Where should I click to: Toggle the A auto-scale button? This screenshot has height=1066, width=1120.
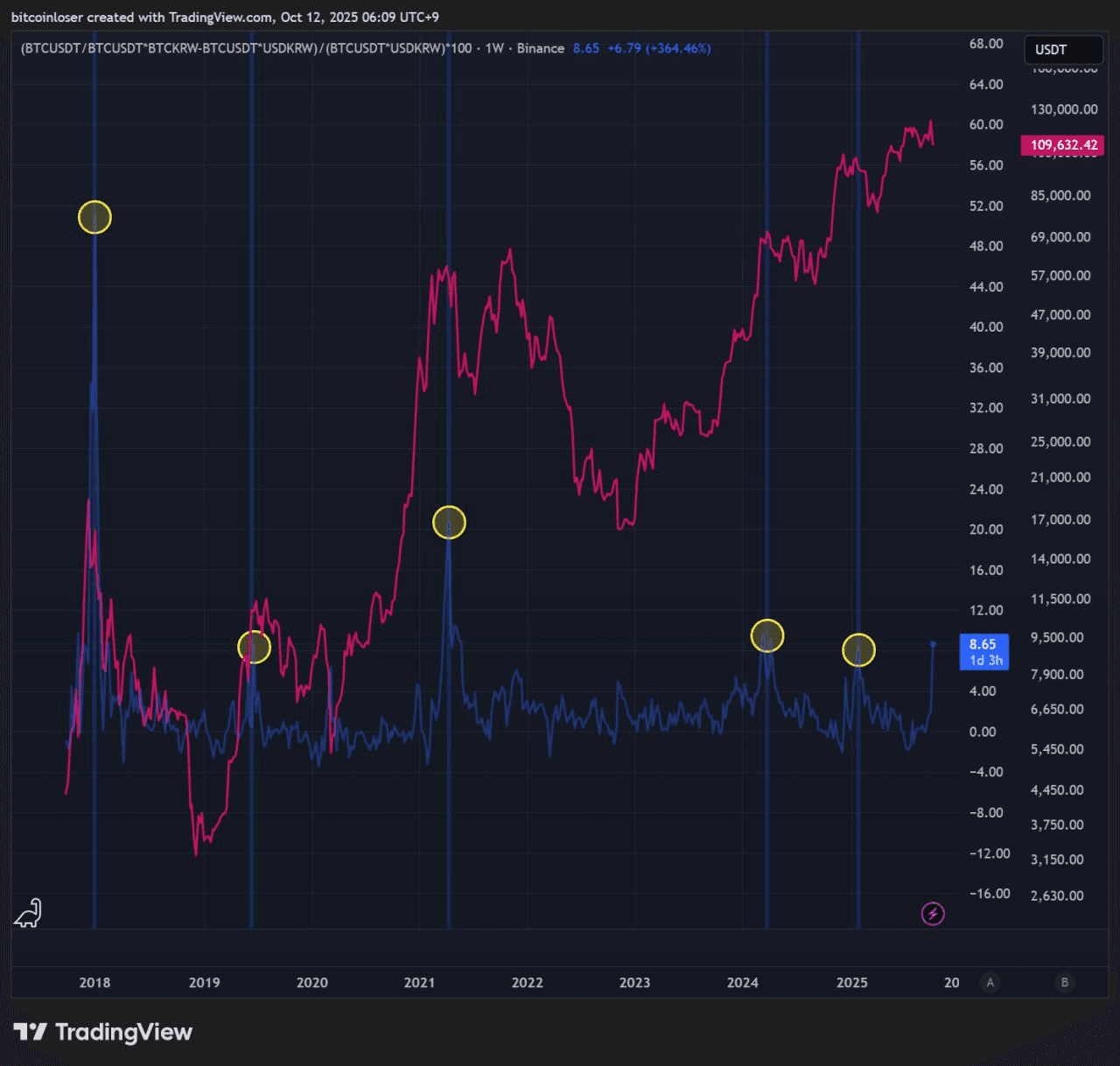point(990,982)
